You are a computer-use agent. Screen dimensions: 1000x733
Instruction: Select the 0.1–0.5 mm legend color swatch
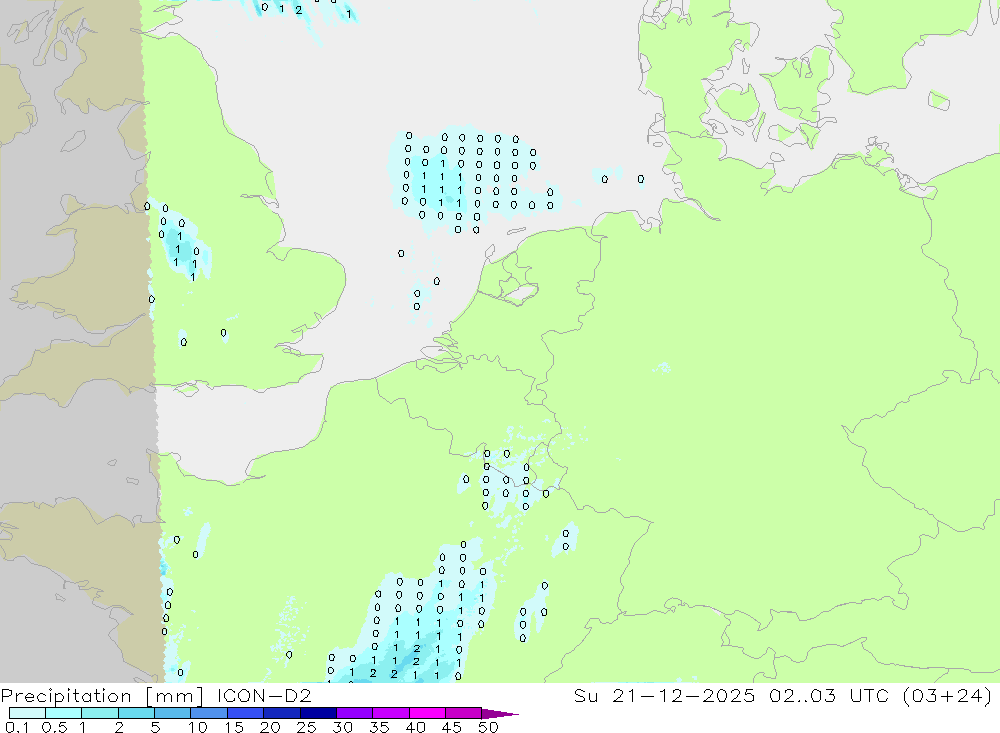[x=27, y=713]
